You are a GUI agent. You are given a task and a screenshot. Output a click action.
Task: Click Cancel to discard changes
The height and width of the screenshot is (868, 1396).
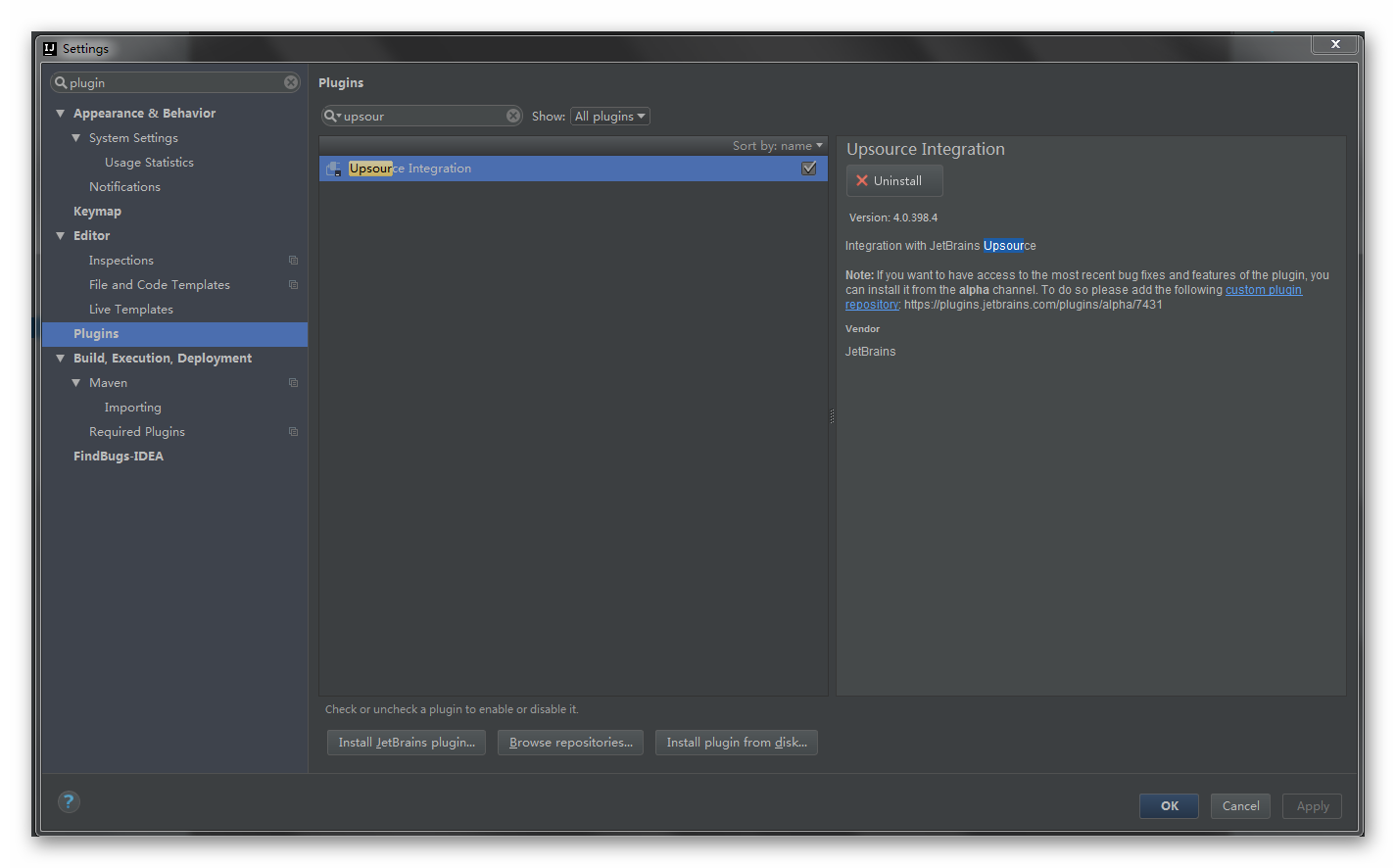click(x=1240, y=806)
